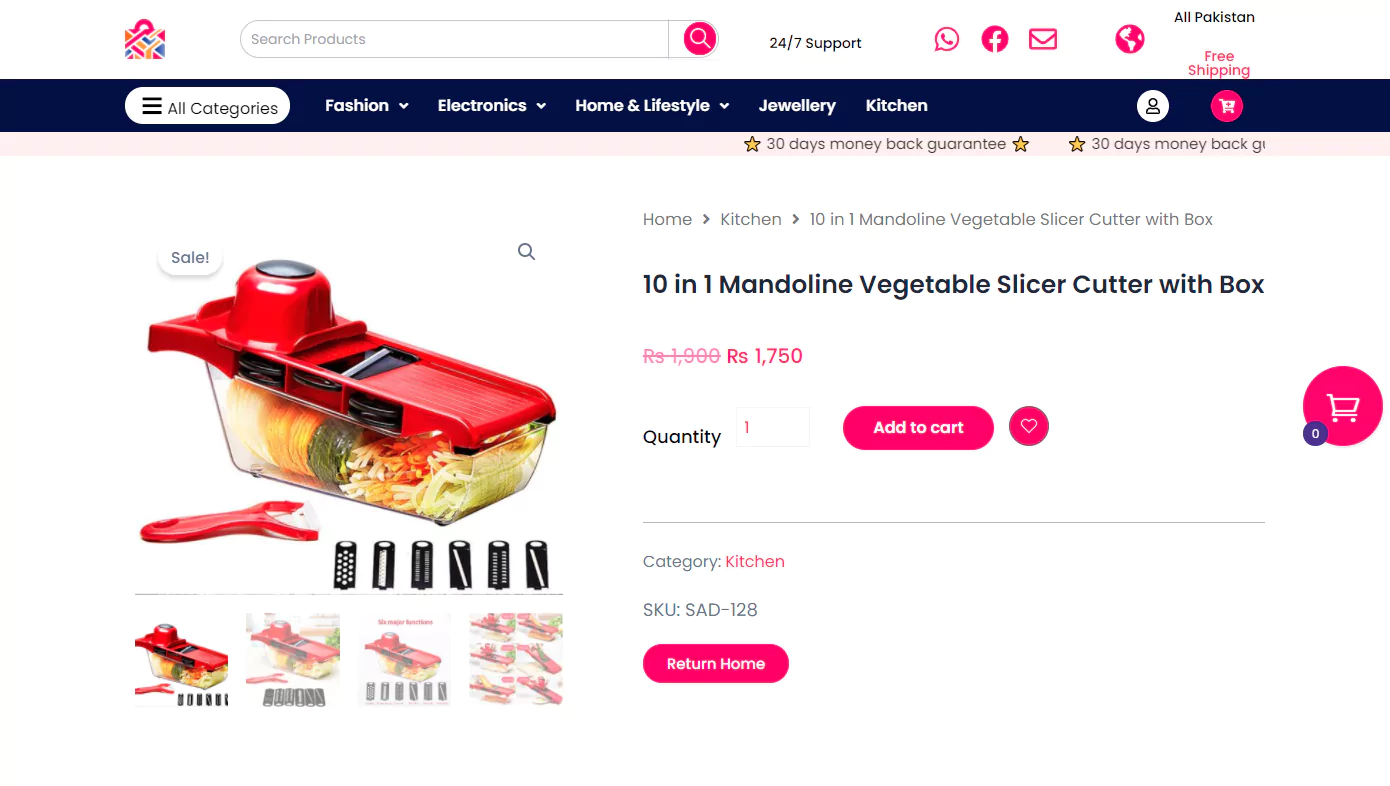Click the Add to cart button
The image size is (1390, 786).
918,428
